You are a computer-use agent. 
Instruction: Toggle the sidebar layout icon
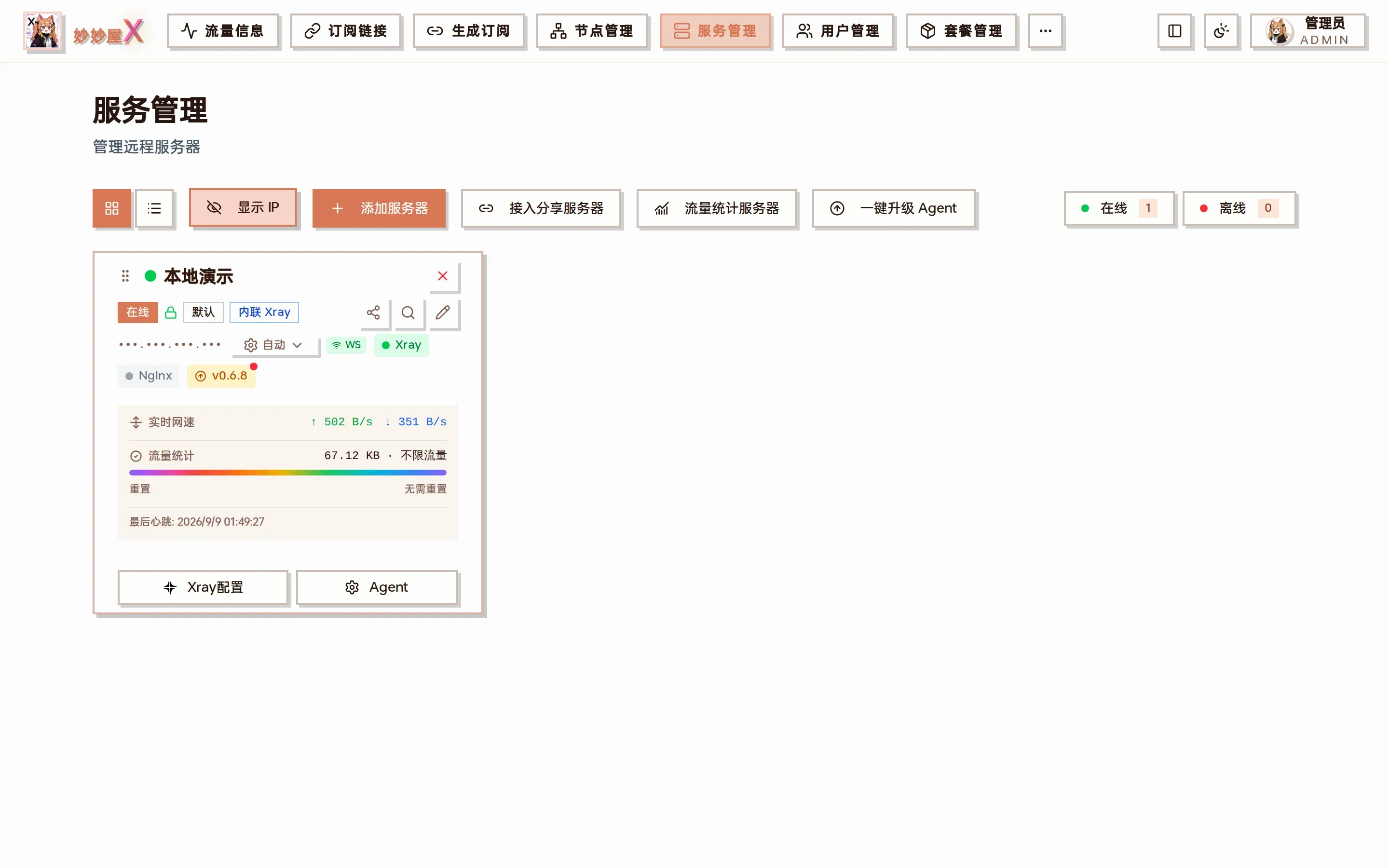pyautogui.click(x=1174, y=31)
